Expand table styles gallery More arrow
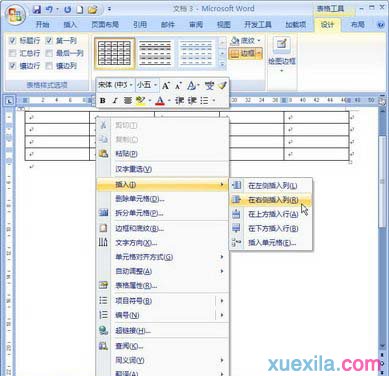The width and height of the screenshot is (389, 376). [222, 64]
